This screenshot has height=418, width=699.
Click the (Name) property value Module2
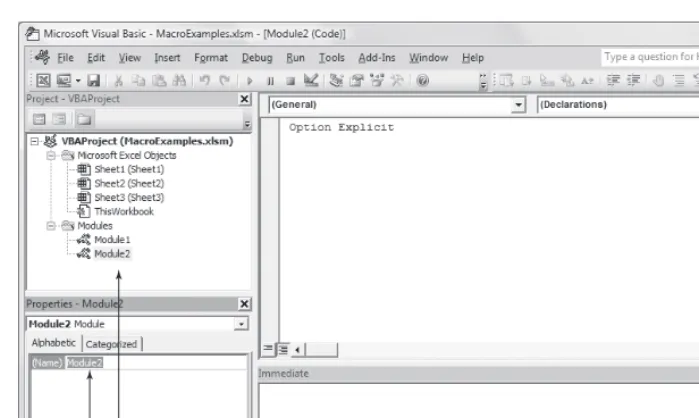coord(85,363)
